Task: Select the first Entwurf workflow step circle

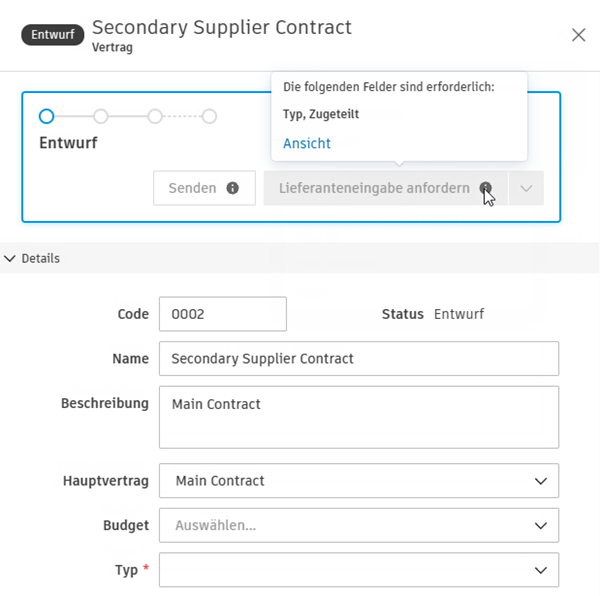Action: pyautogui.click(x=46, y=116)
